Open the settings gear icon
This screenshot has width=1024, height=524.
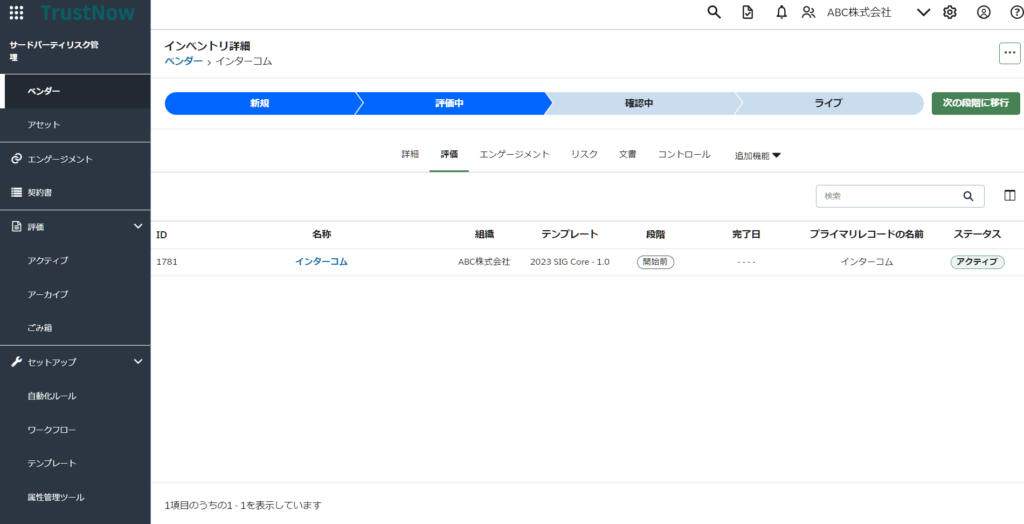point(950,12)
